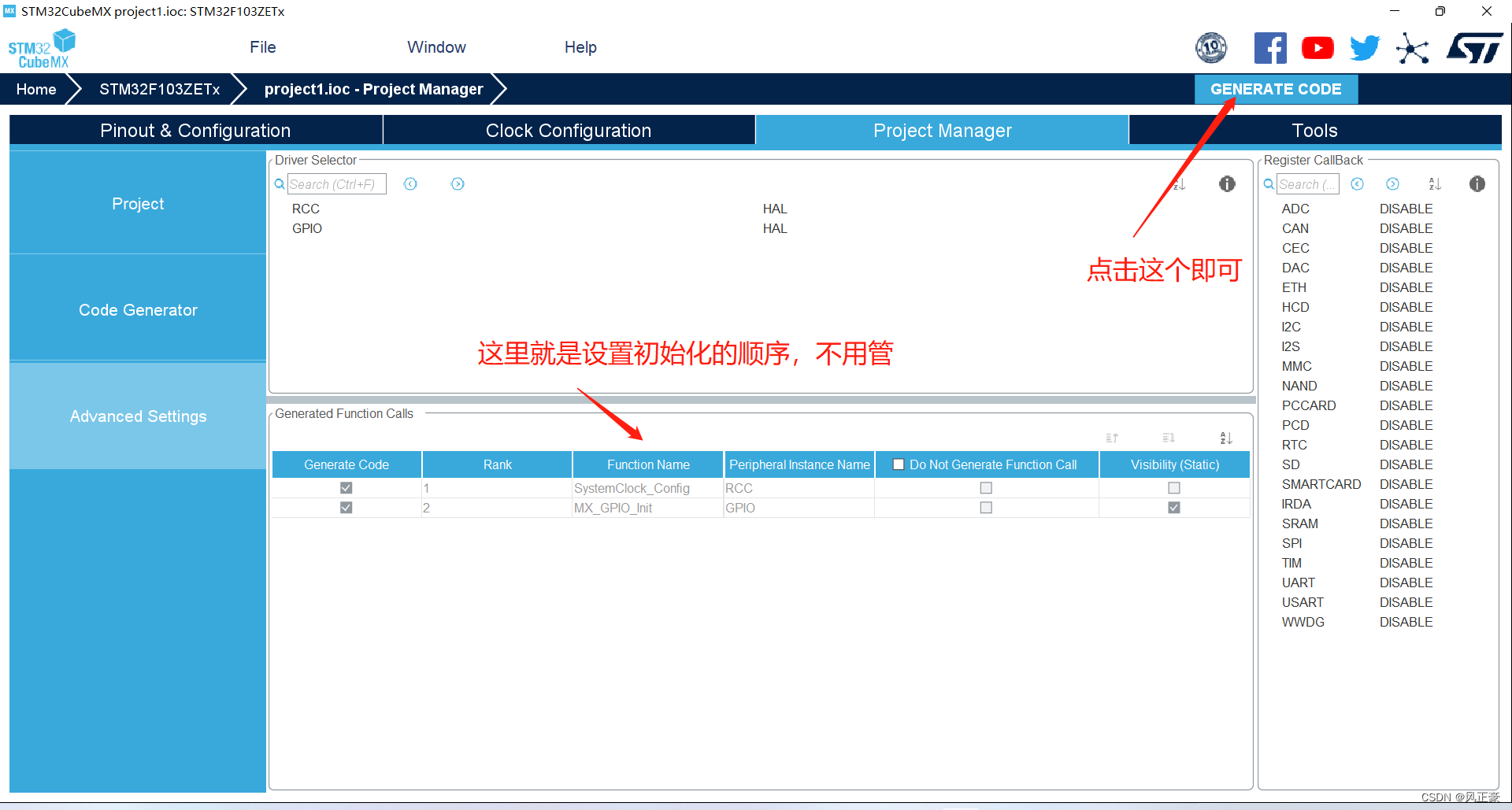Open GPIO driver HAL dropdown
The height and width of the screenshot is (810, 1512).
coord(775,228)
